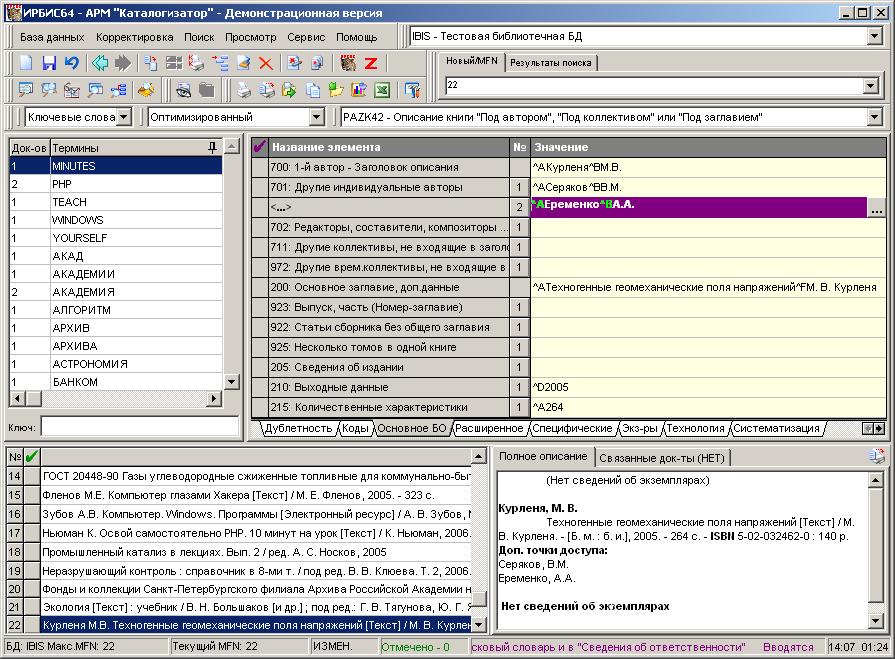Go to previous record with green arrow
The height and width of the screenshot is (659, 895).
(x=100, y=63)
